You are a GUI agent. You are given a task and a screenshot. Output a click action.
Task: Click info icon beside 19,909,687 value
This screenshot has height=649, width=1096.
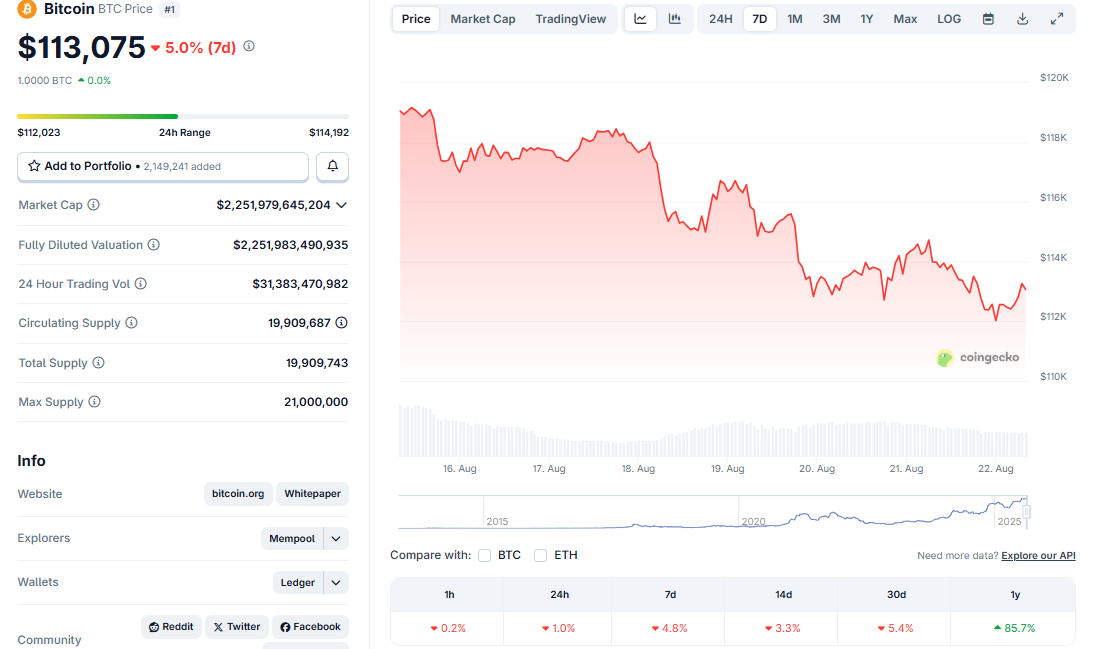(x=341, y=323)
